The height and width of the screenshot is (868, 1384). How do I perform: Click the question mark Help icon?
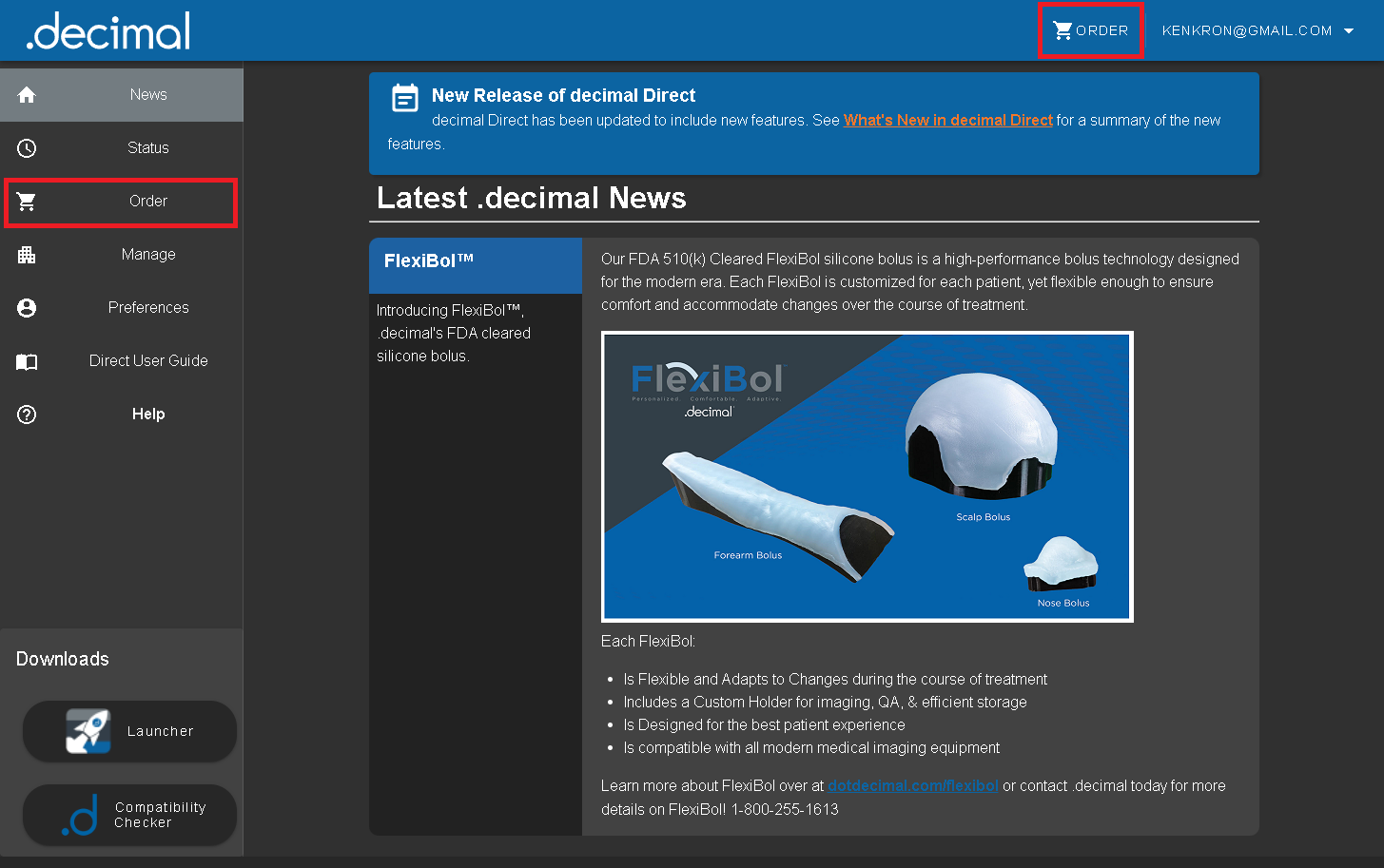(27, 415)
